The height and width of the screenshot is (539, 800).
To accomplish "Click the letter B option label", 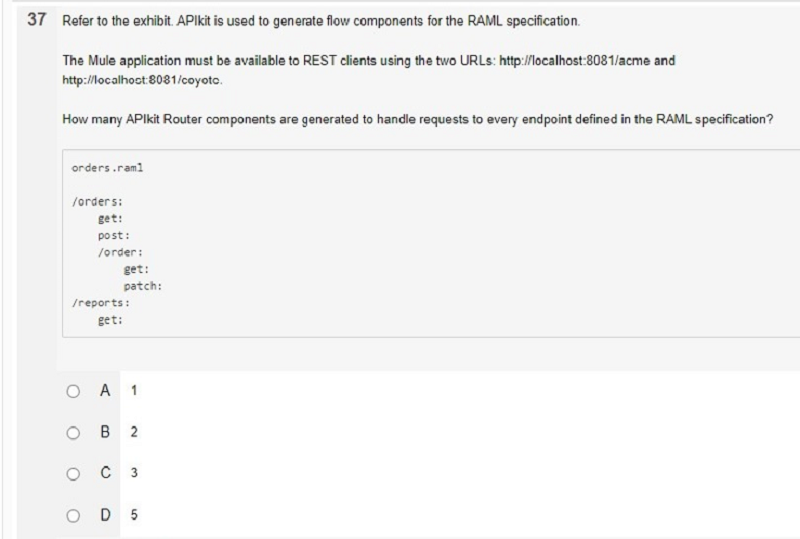I will [x=105, y=432].
